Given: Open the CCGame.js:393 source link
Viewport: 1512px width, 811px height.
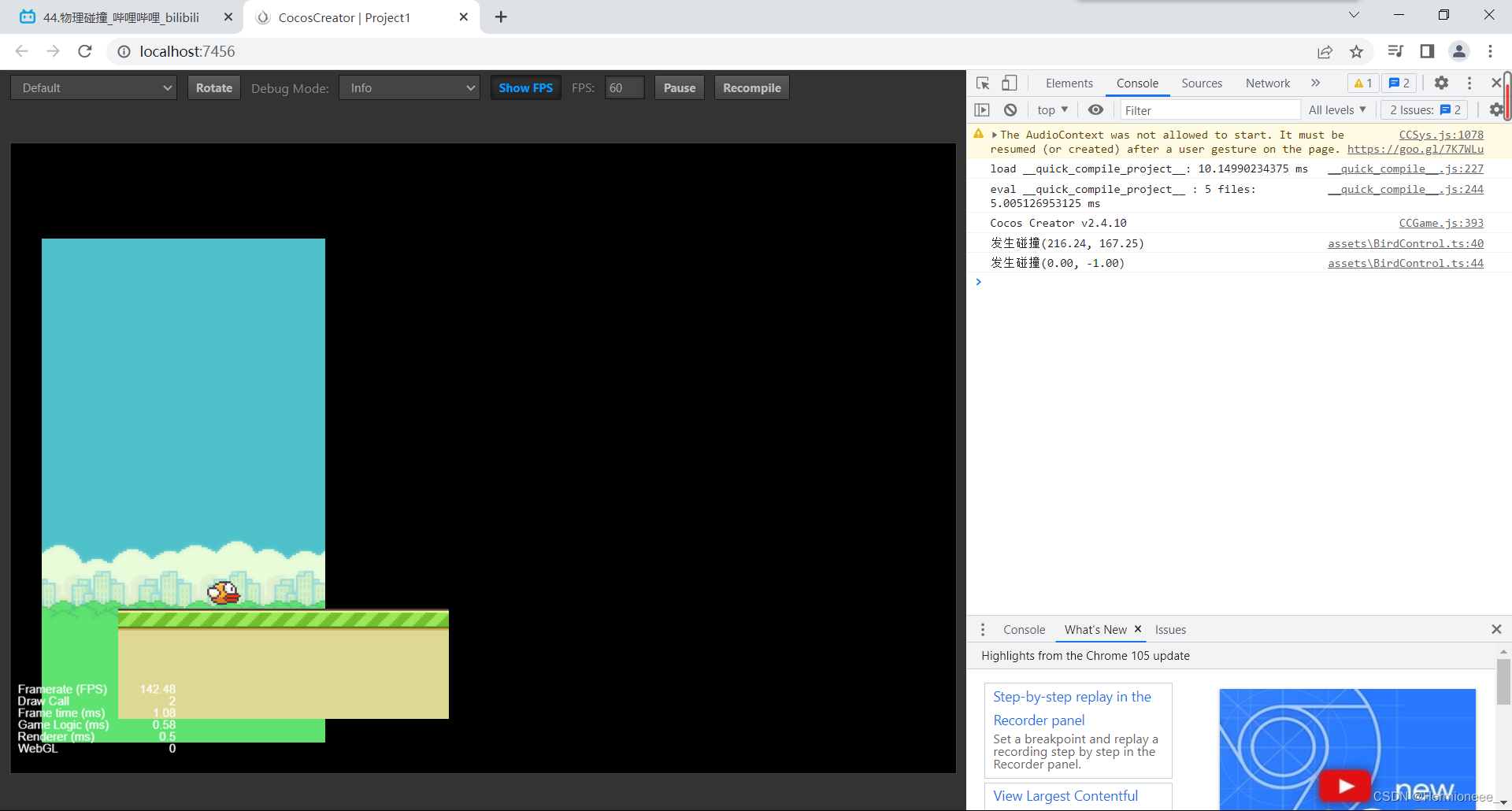Looking at the screenshot, I should click(1441, 223).
